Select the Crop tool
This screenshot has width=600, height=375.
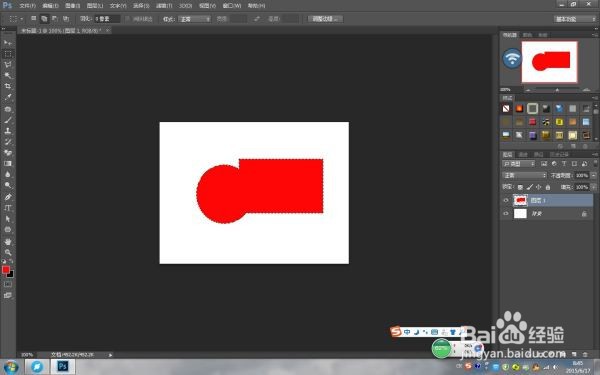coord(8,86)
